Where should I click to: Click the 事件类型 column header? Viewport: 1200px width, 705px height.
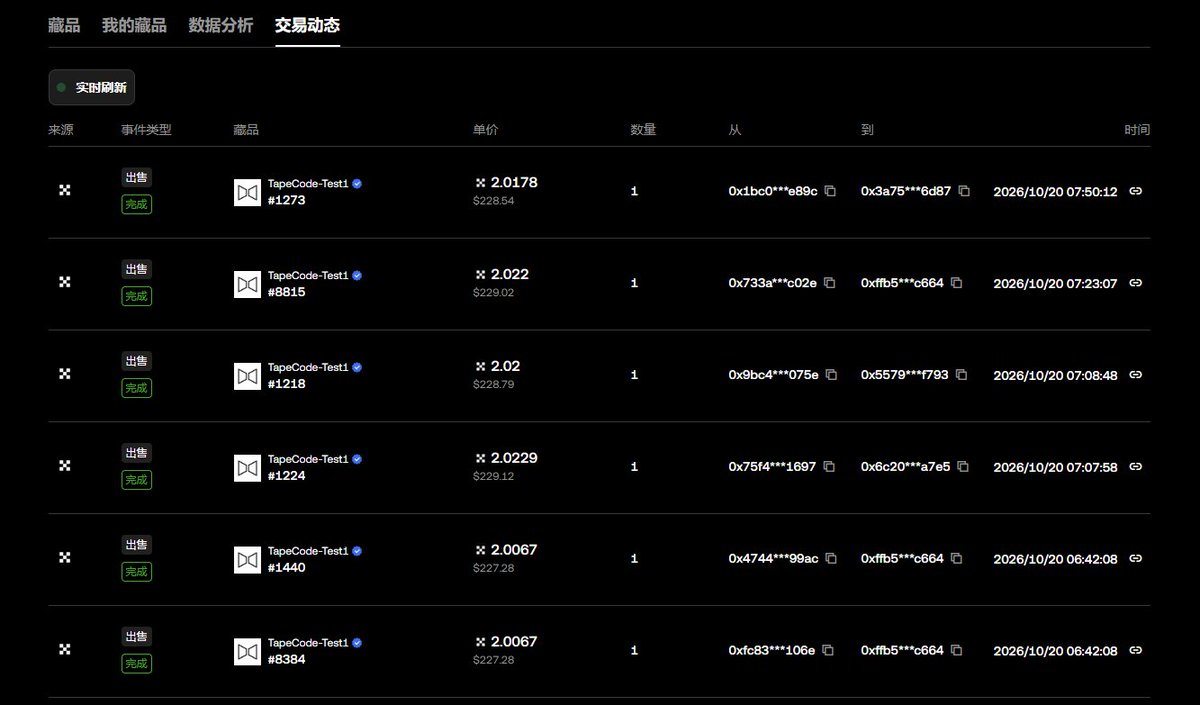(146, 130)
